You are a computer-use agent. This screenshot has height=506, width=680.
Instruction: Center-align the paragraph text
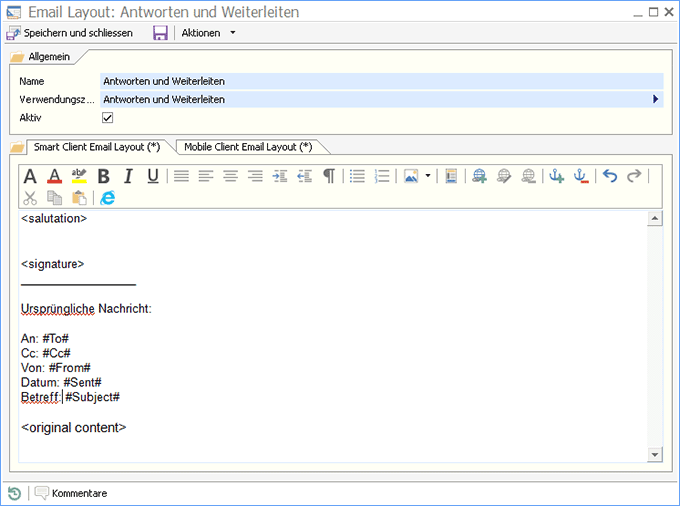click(x=230, y=176)
